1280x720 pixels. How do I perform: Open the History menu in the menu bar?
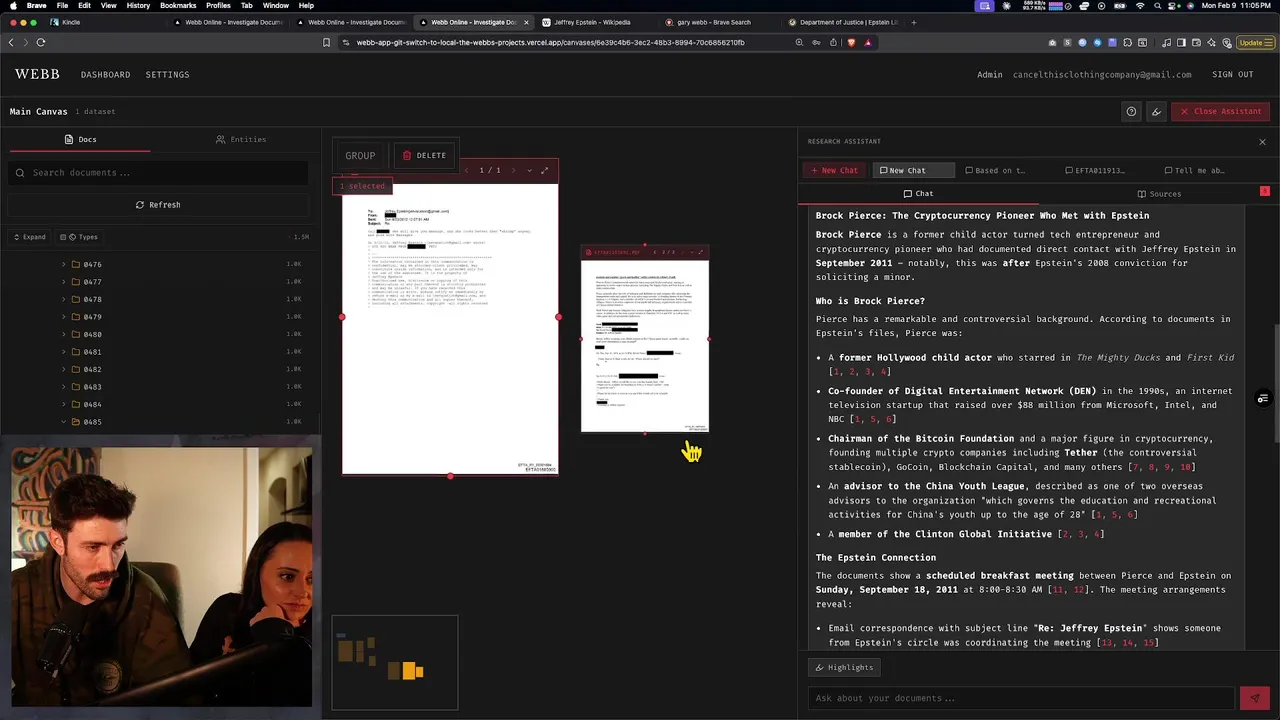(138, 6)
